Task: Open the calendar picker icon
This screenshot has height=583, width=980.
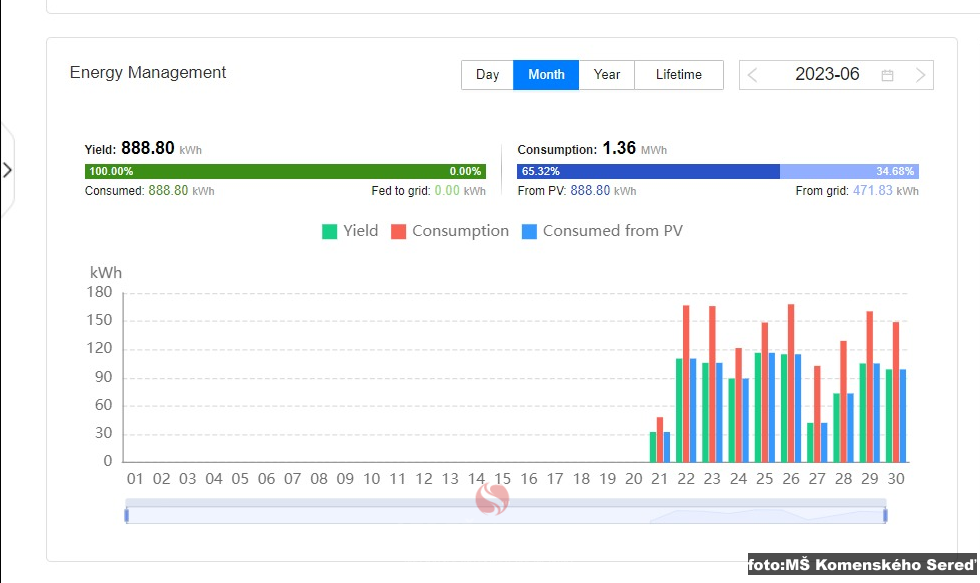Action: tap(887, 76)
